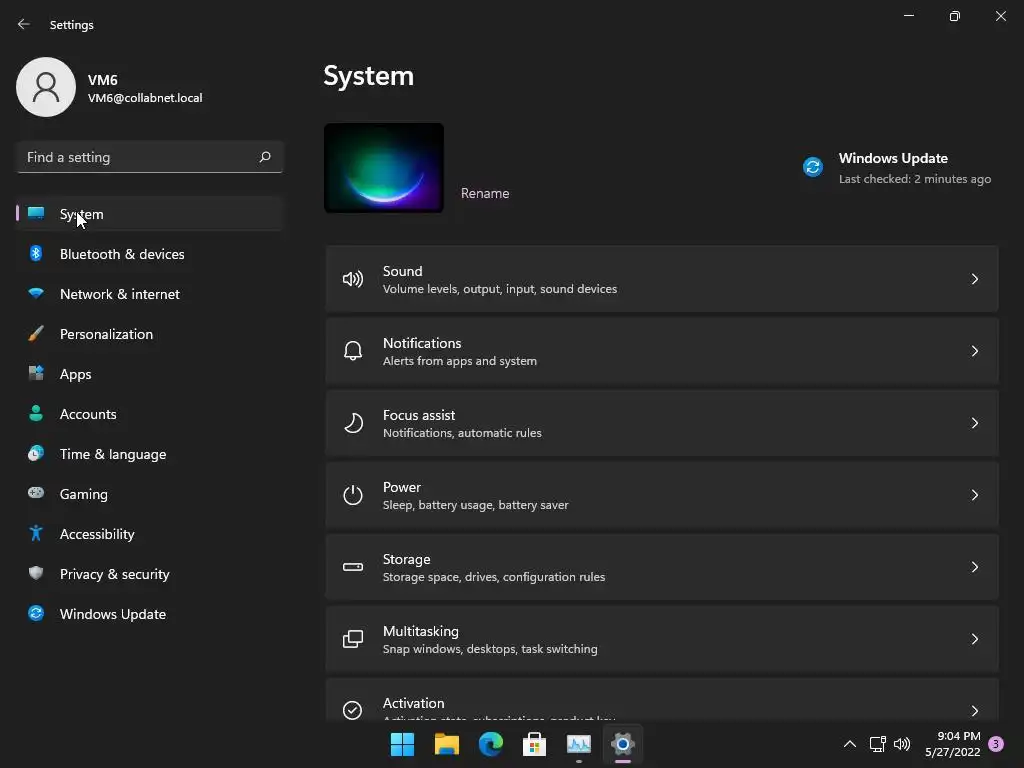
Task: Click the System page heading
Action: 368,76
